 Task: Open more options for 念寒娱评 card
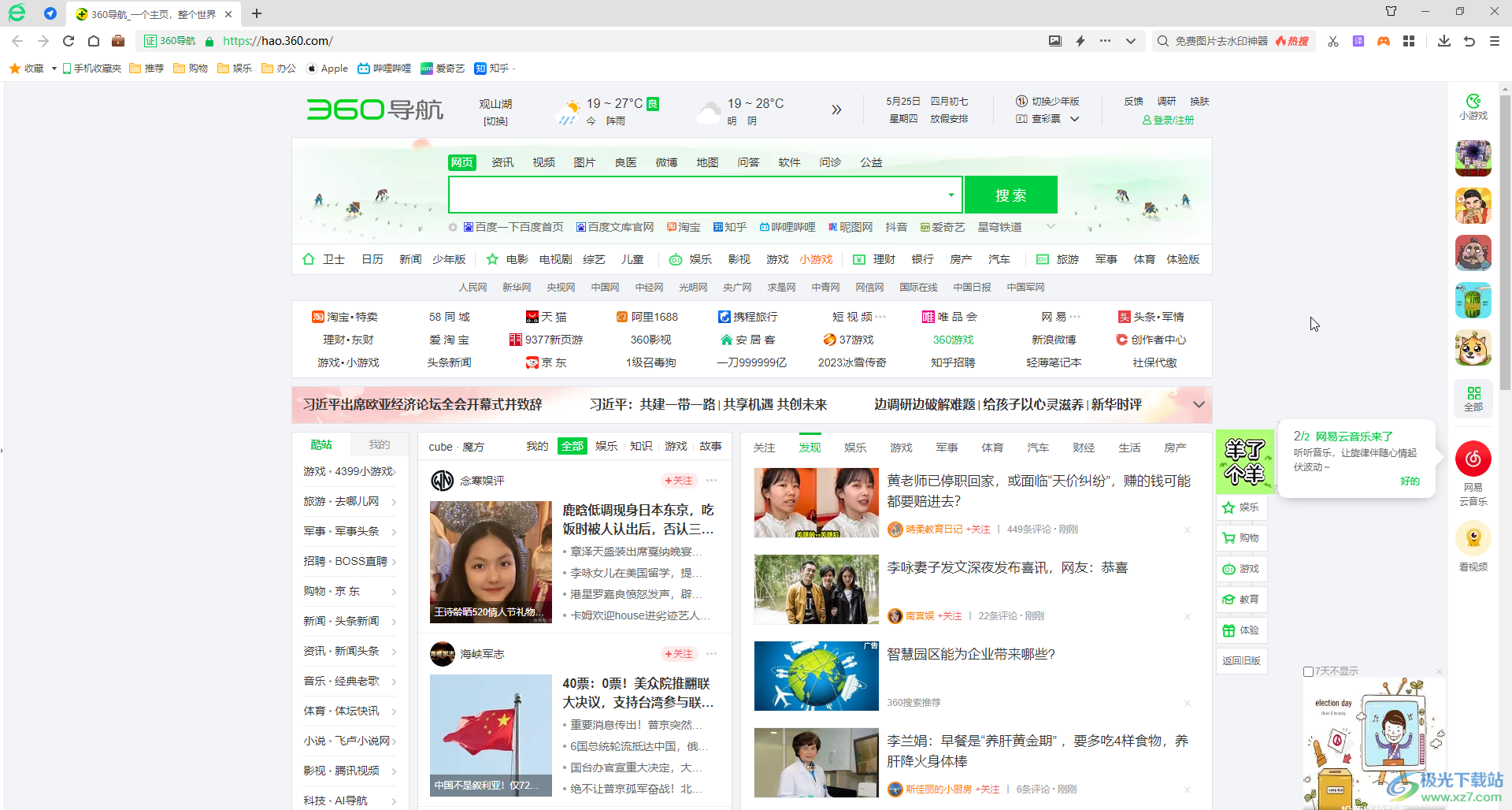click(x=712, y=481)
